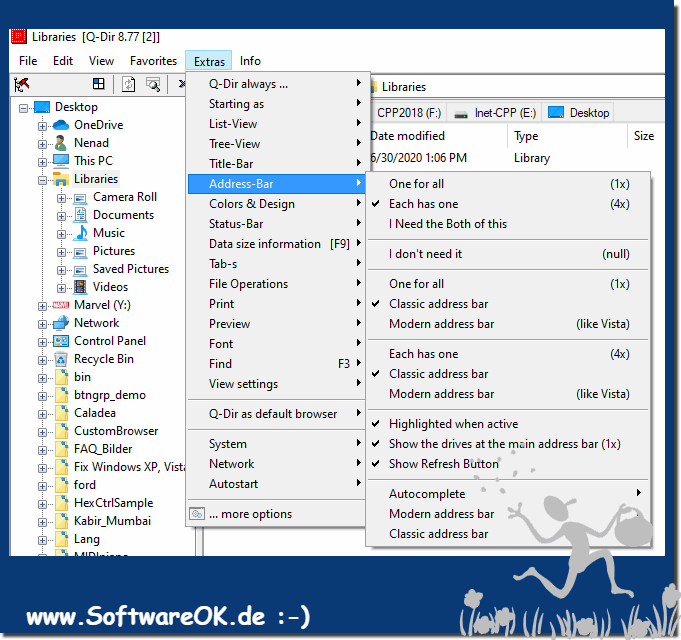The width and height of the screenshot is (681, 640).
Task: Open the Status-Bar submenu
Action: (x=277, y=224)
